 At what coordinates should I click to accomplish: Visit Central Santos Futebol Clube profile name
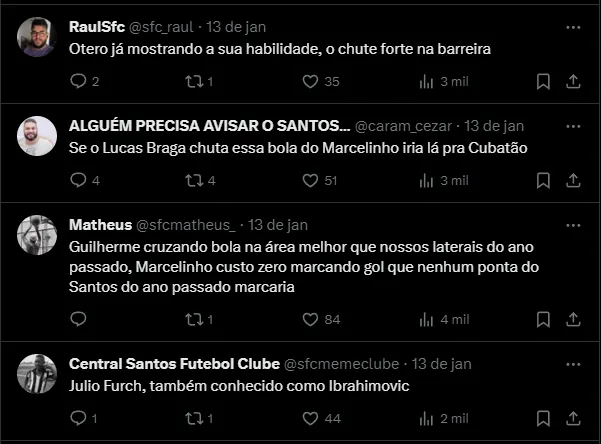(x=174, y=363)
